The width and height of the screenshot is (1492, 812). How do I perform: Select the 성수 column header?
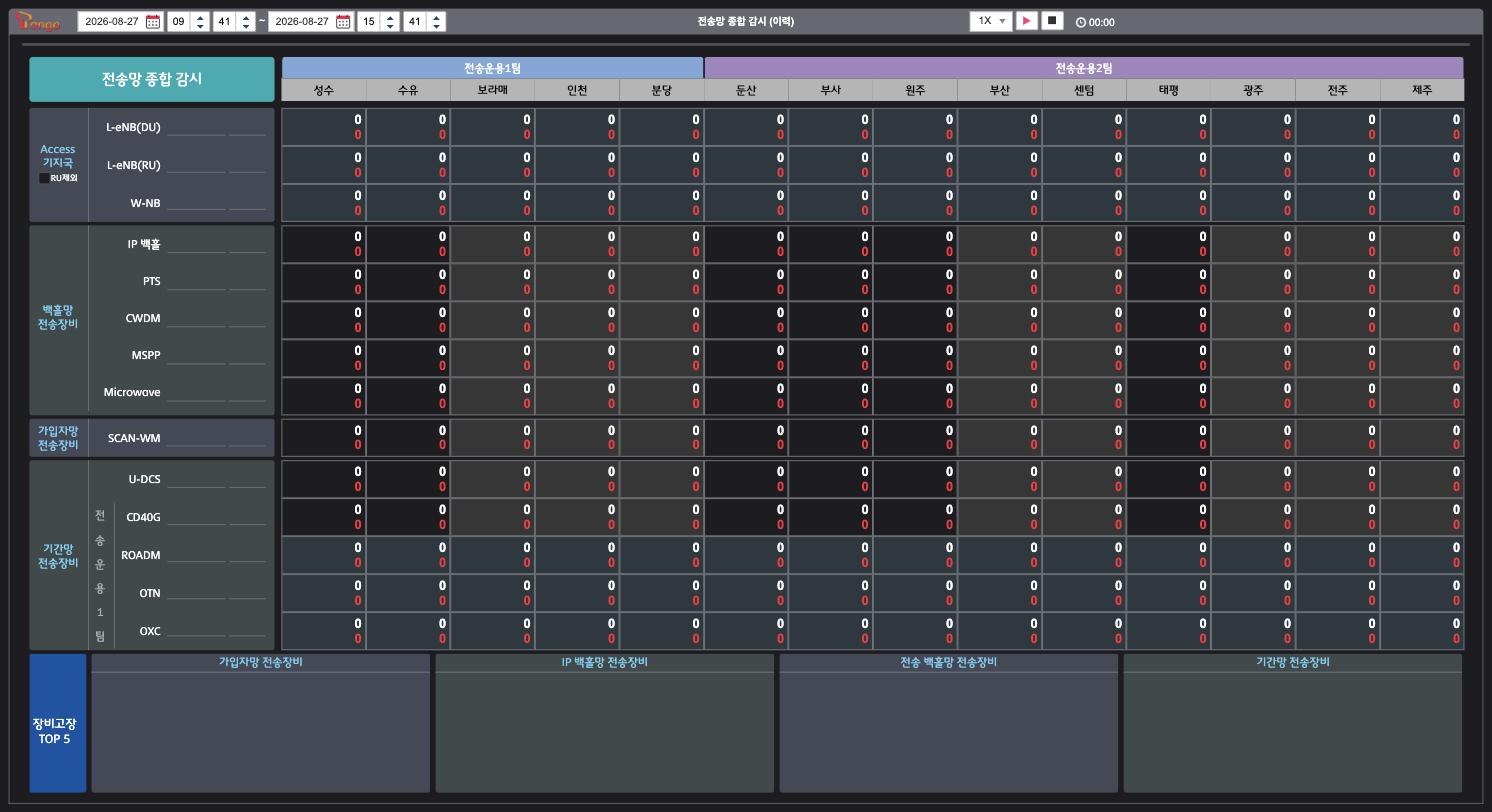324,90
